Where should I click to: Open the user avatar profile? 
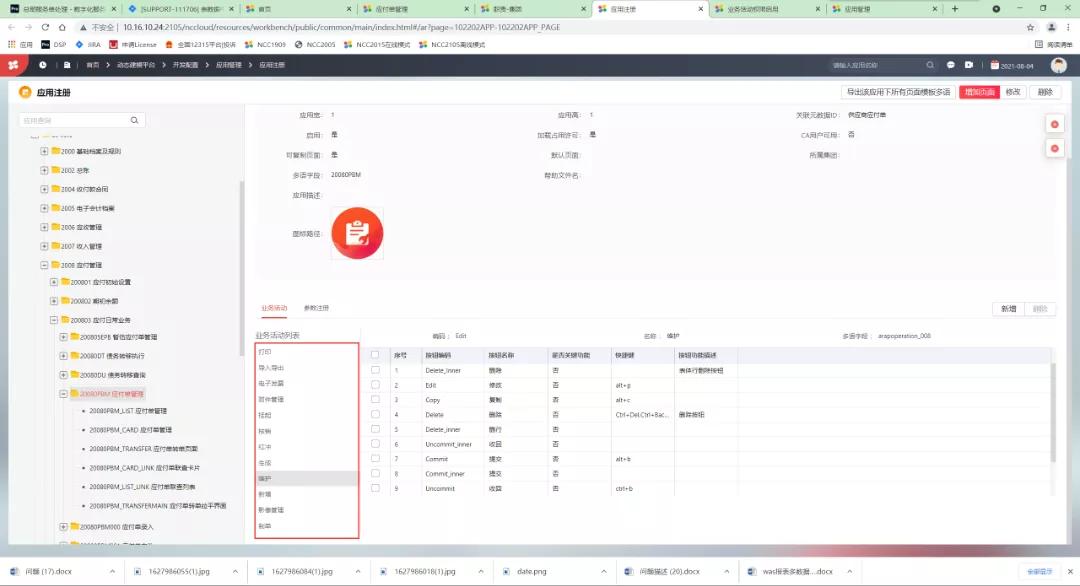point(1058,65)
